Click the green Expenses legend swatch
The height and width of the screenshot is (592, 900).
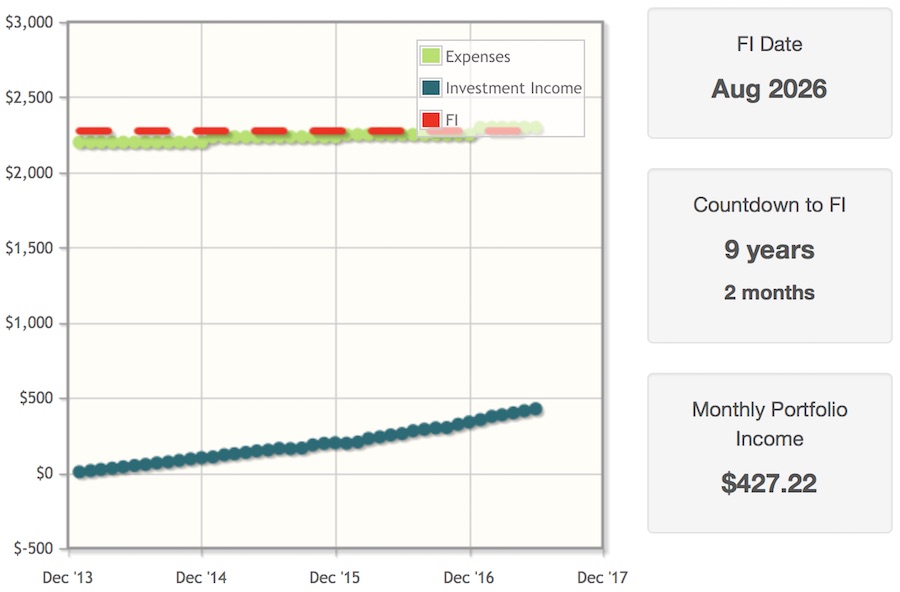tap(430, 56)
